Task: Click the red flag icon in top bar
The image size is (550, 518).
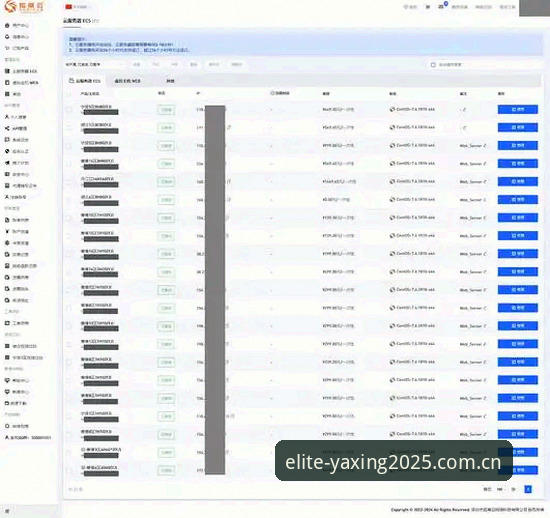Action: (x=68, y=7)
